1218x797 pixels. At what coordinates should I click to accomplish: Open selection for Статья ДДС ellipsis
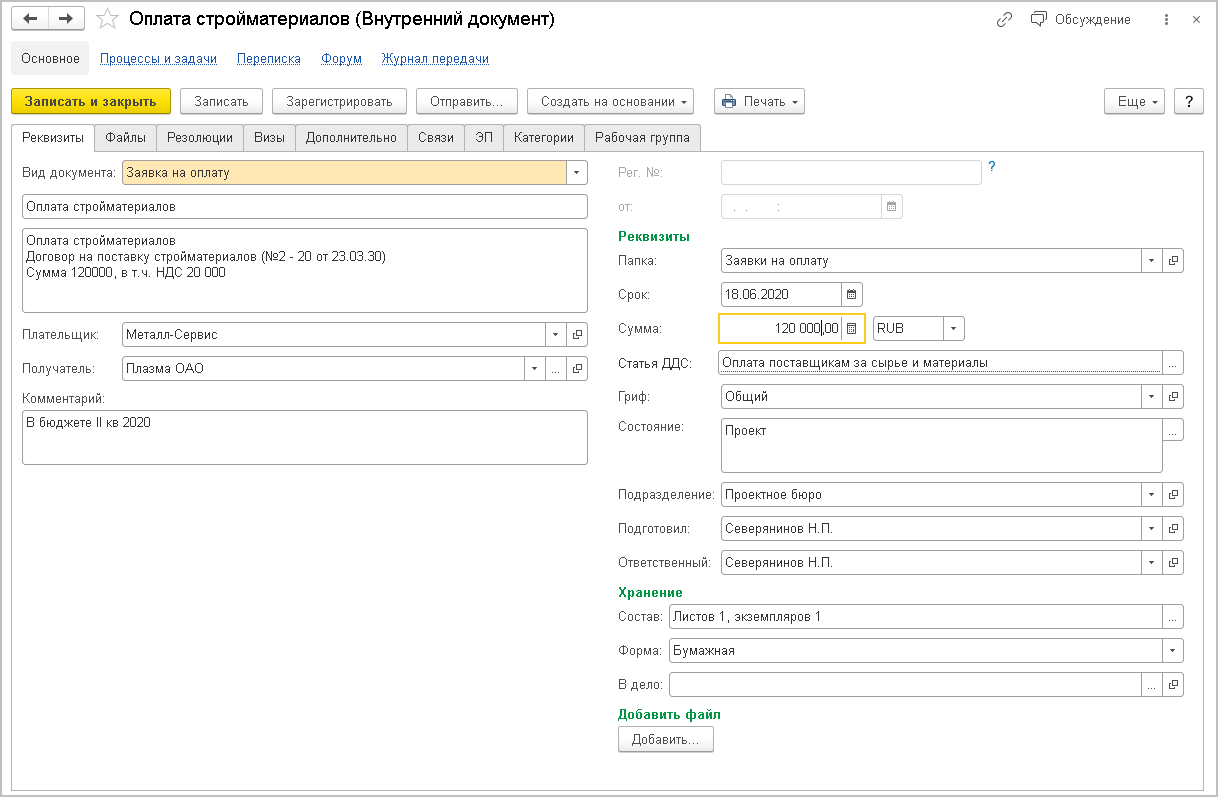(1173, 363)
